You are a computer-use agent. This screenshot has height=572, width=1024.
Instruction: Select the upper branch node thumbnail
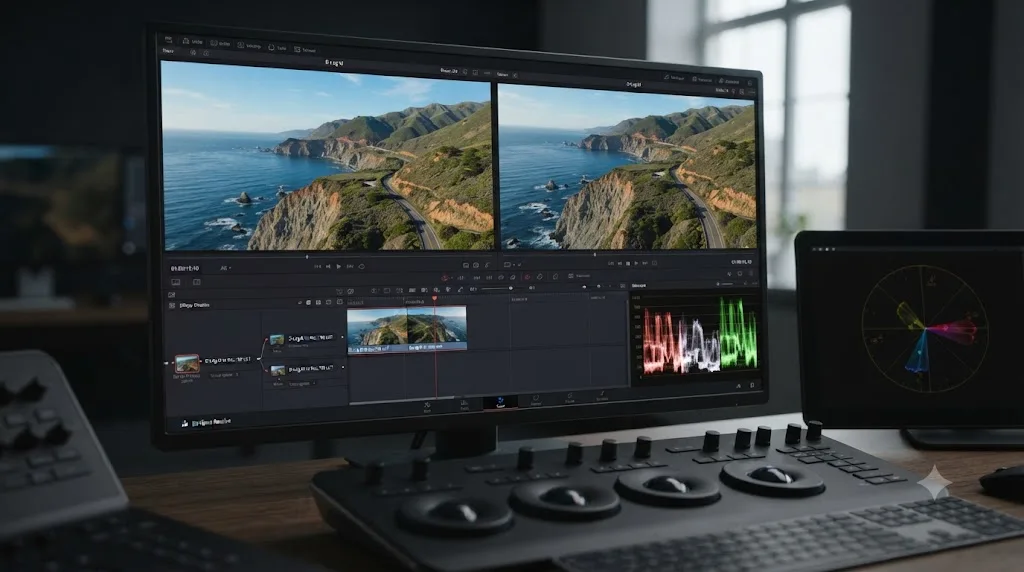(x=277, y=340)
